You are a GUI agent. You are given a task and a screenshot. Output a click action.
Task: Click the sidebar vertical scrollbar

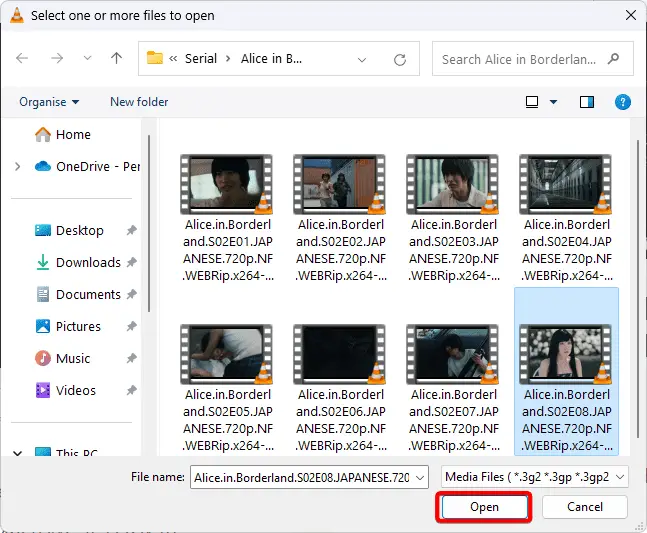pyautogui.click(x=149, y=223)
